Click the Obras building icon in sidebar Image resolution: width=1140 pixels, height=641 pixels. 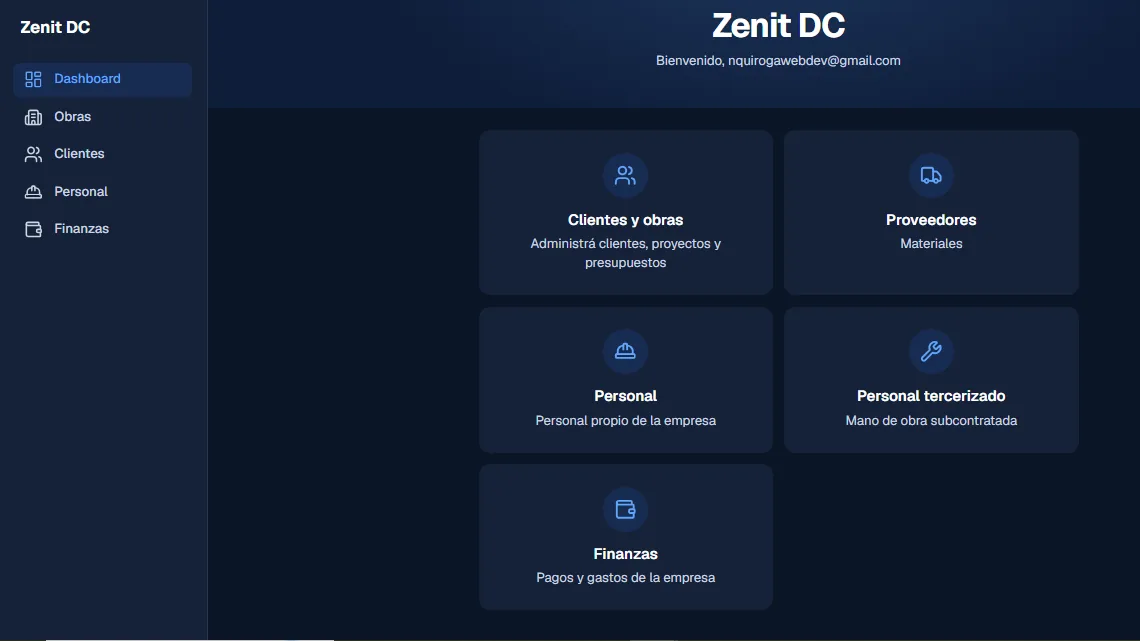[x=33, y=117]
